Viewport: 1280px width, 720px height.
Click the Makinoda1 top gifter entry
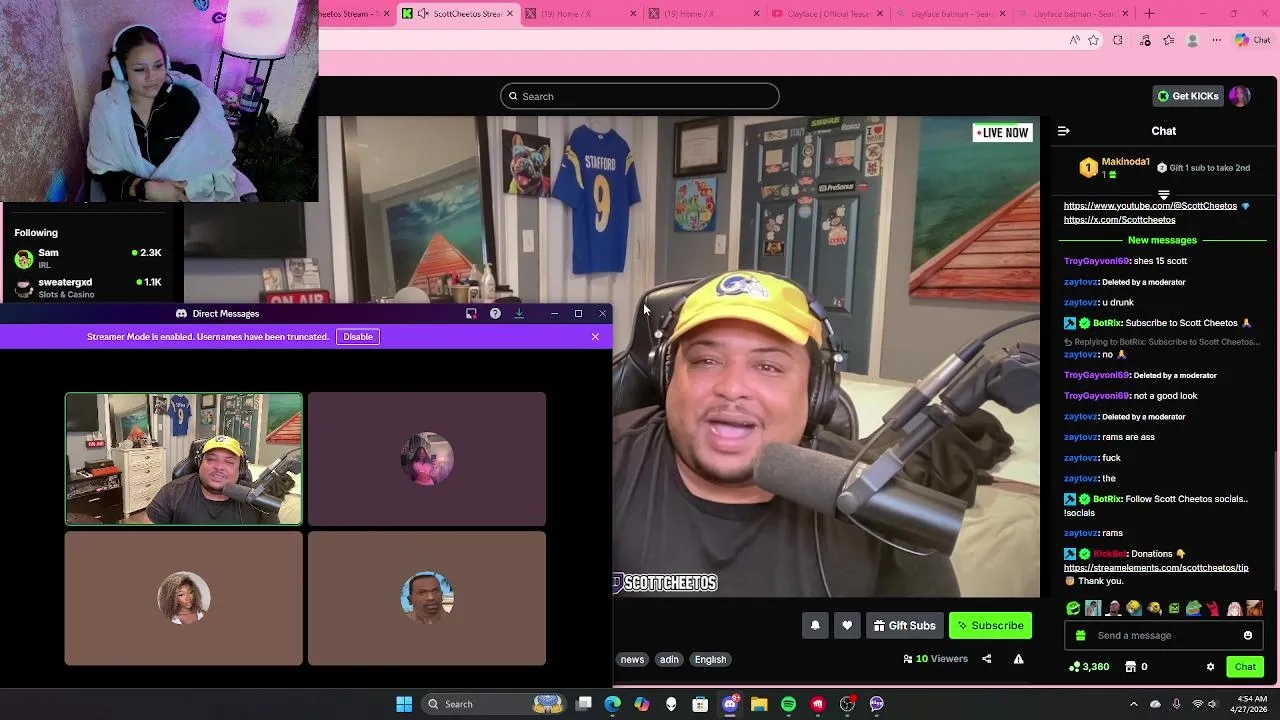1114,168
